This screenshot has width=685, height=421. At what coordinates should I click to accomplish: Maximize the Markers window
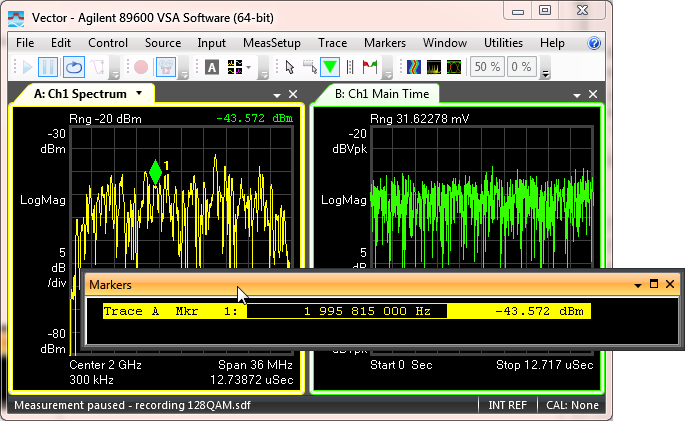point(654,284)
